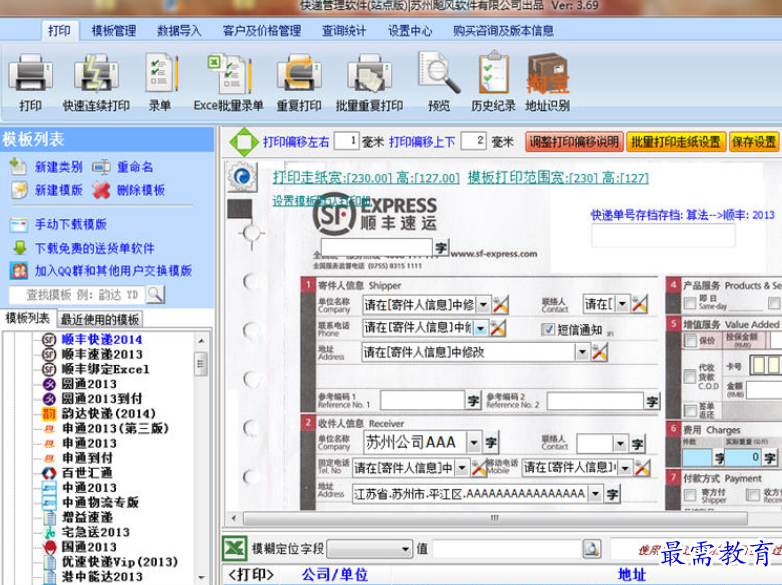Delete template using 删除模板 red X
The height and width of the screenshot is (585, 782).
coord(101,190)
